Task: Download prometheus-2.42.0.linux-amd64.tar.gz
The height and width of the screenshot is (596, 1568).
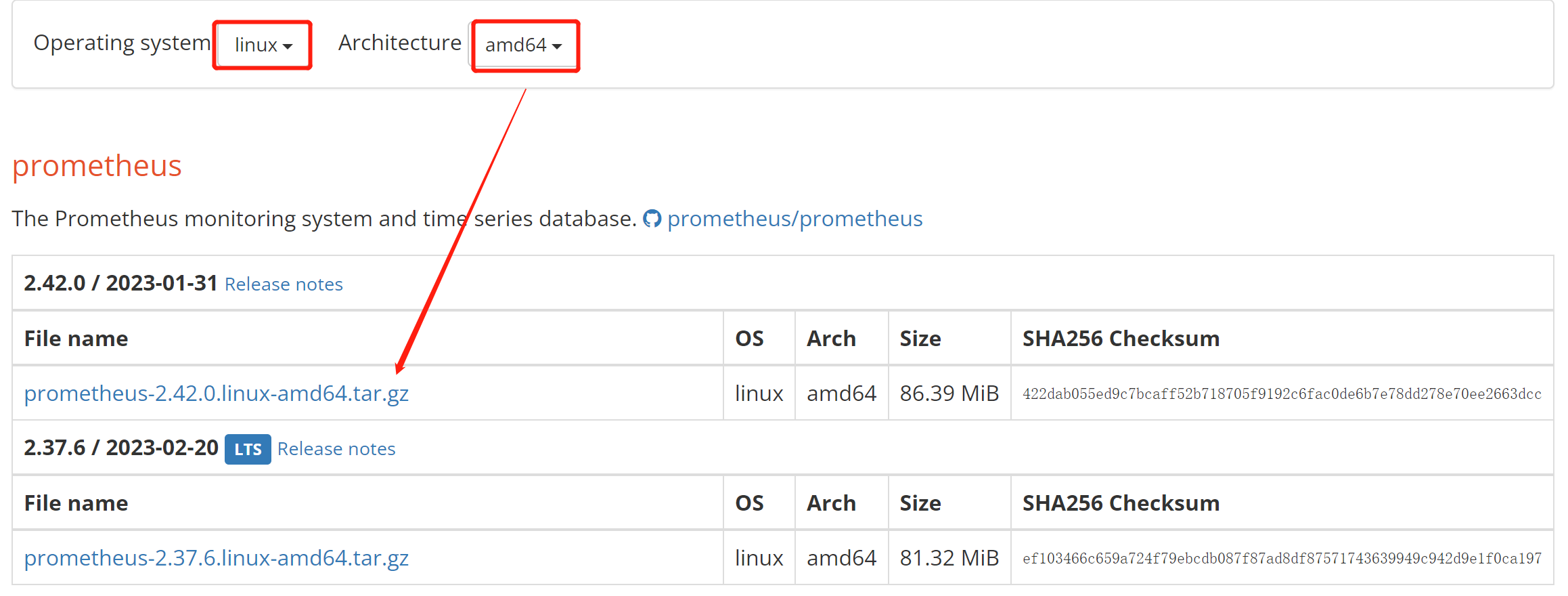Action: point(217,393)
